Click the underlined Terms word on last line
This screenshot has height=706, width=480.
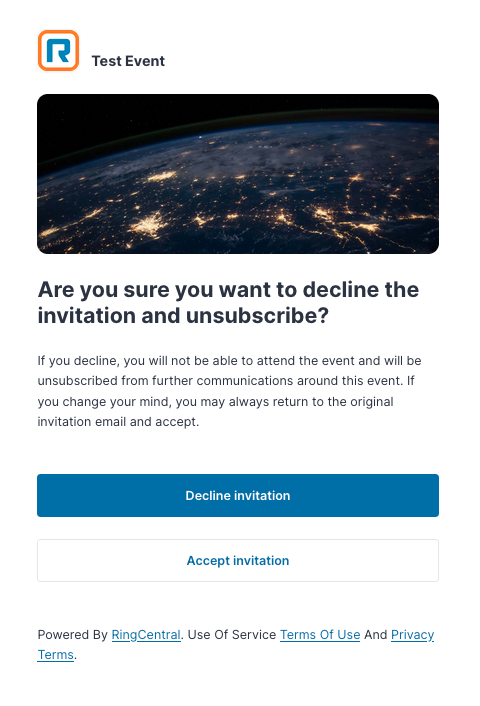point(55,654)
